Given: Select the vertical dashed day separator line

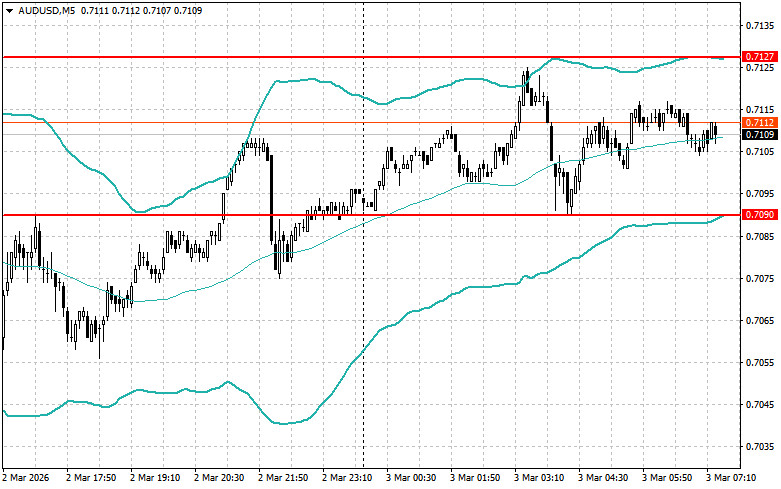Looking at the screenshot, I should pos(363,234).
